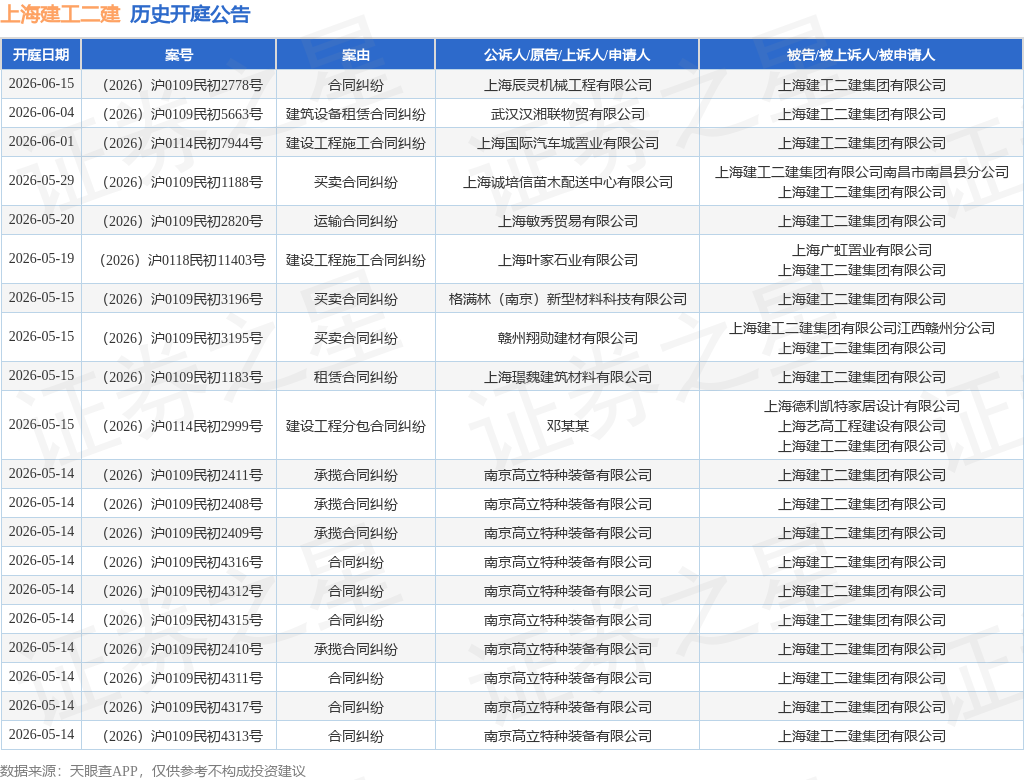This screenshot has height=780, width=1024.
Task: Click date 2026-05-19
Action: (x=41, y=259)
